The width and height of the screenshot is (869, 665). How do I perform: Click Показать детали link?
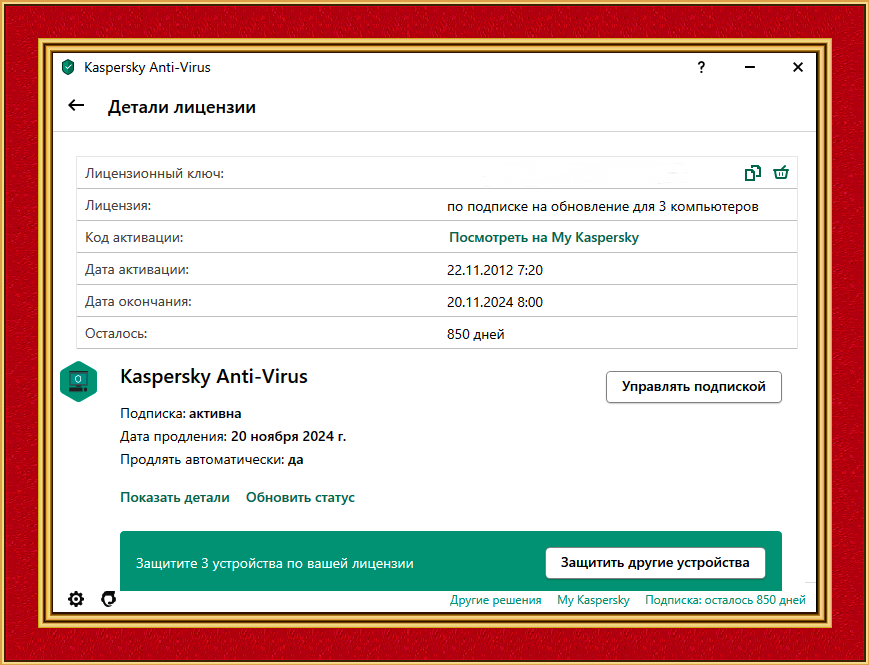175,497
